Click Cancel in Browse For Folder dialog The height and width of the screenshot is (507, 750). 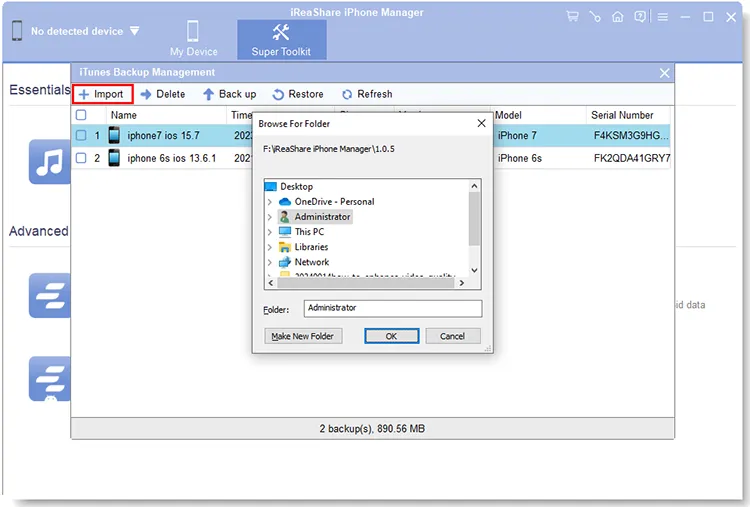pyautogui.click(x=452, y=336)
